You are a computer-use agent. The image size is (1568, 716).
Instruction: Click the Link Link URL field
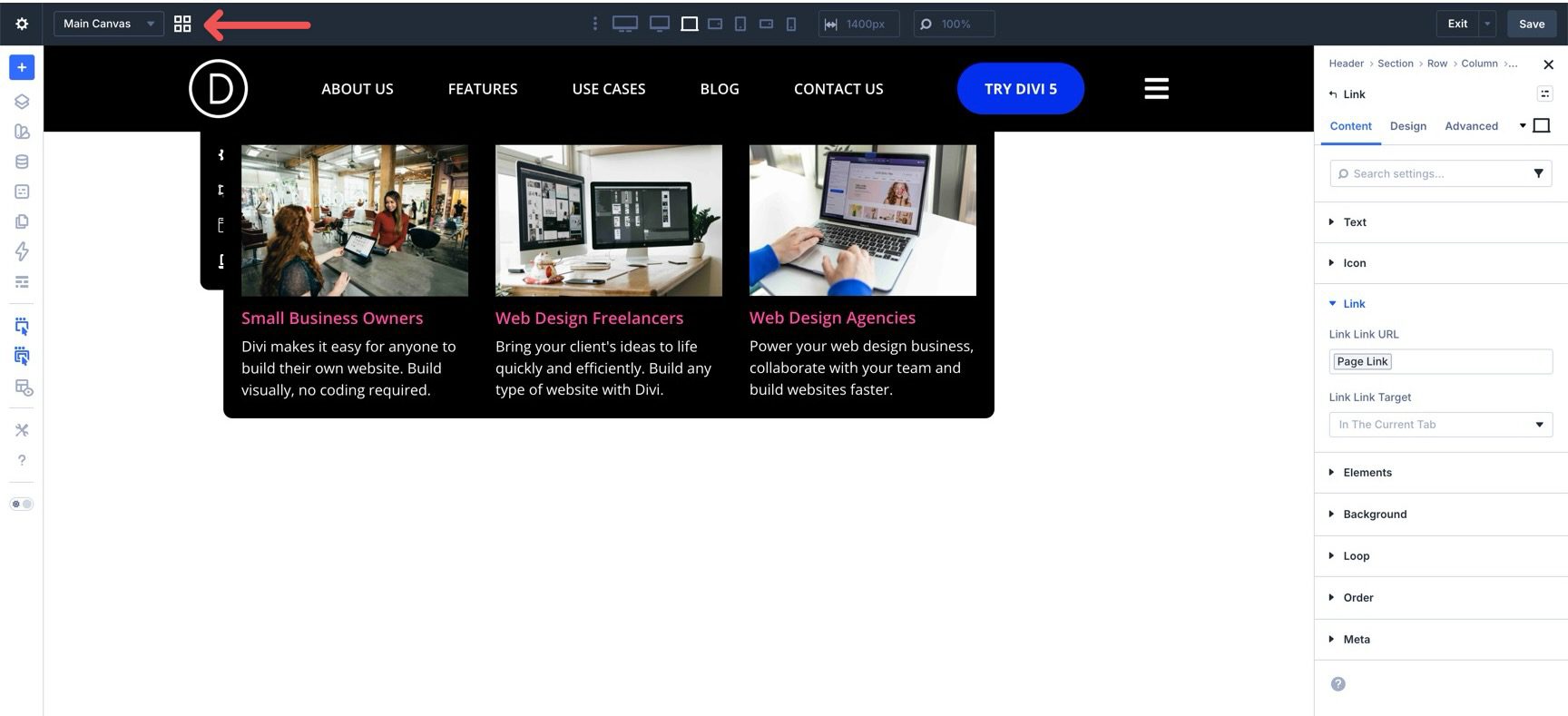[1440, 361]
